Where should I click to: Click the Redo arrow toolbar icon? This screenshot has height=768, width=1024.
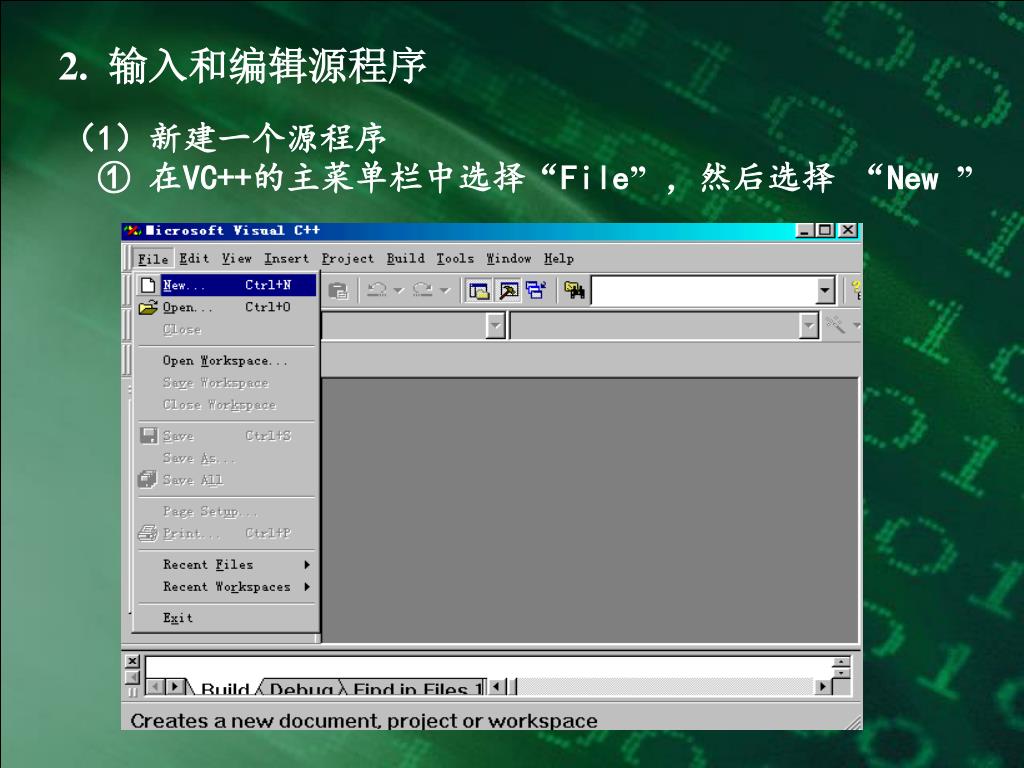tap(422, 290)
